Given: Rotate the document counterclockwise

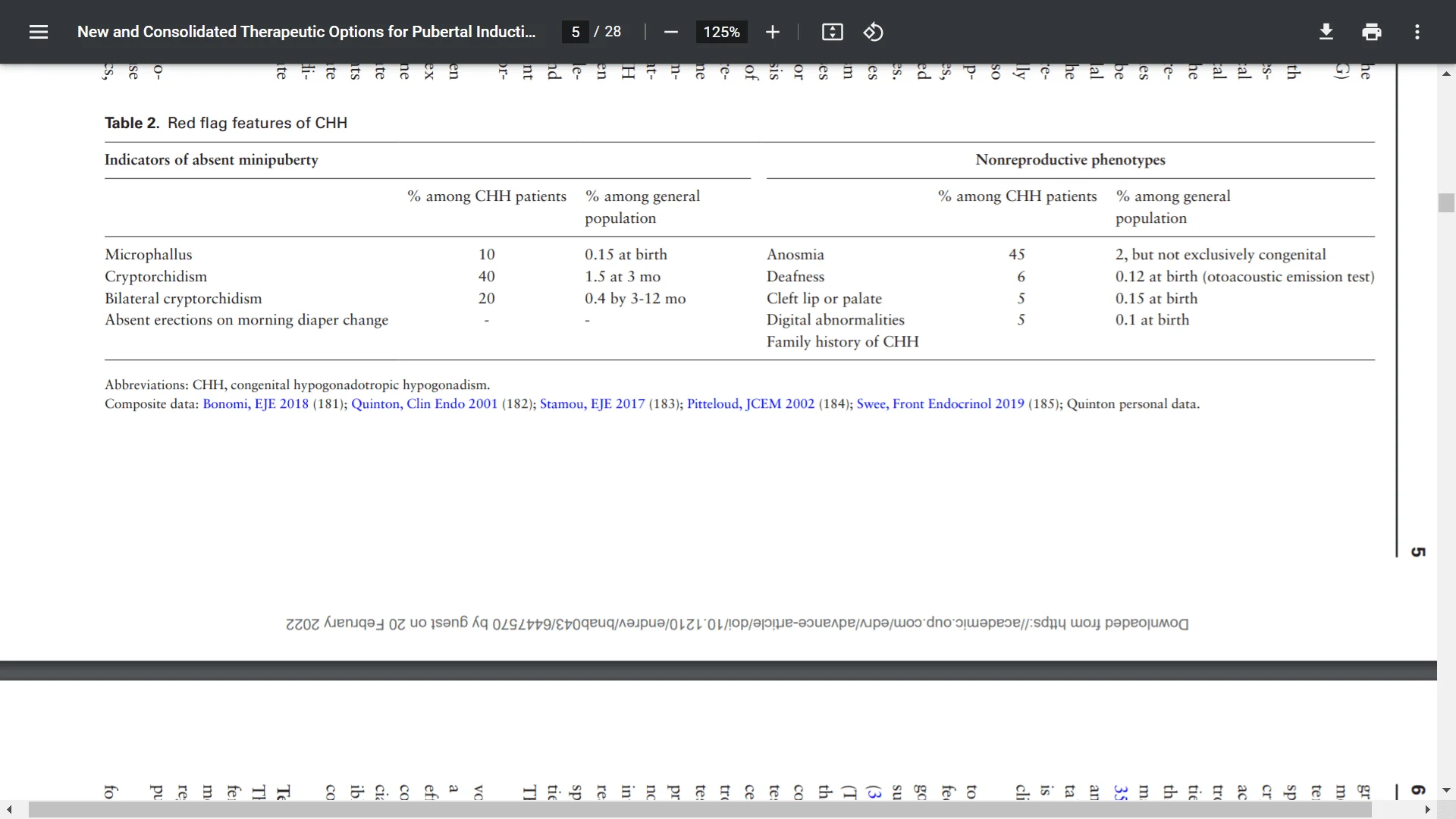Looking at the screenshot, I should click(x=874, y=32).
